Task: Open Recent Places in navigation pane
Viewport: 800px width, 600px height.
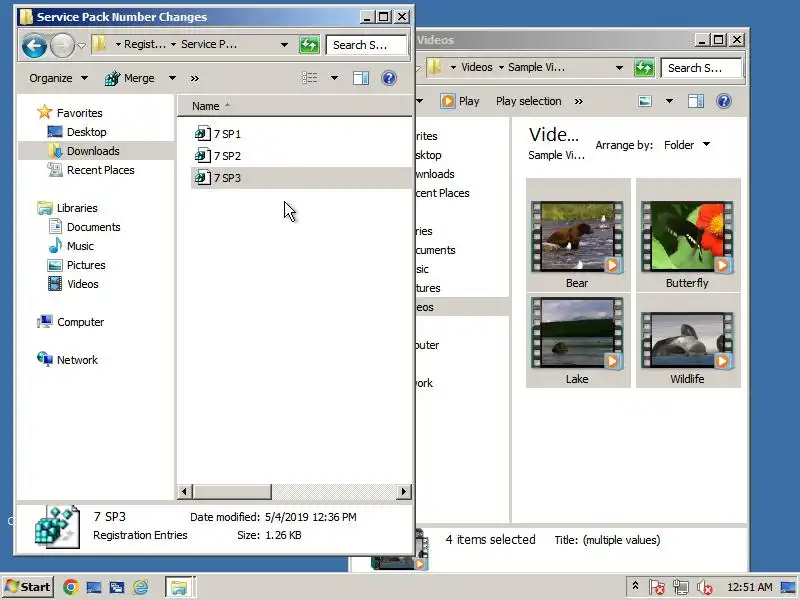Action: 90,170
